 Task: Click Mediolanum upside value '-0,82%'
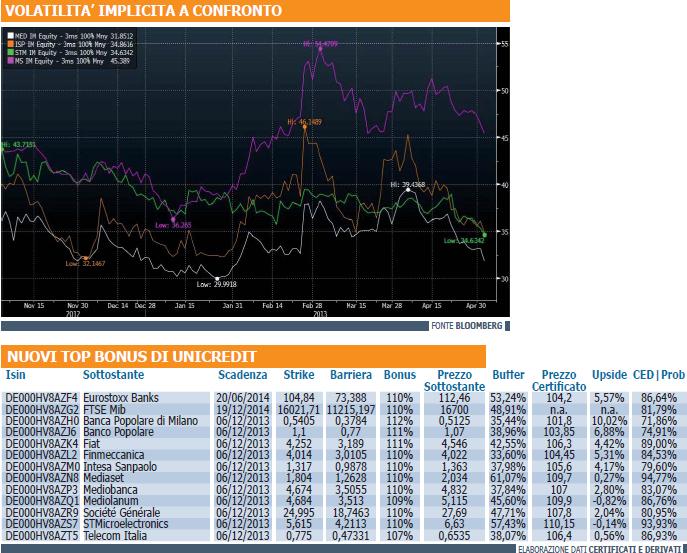point(609,500)
